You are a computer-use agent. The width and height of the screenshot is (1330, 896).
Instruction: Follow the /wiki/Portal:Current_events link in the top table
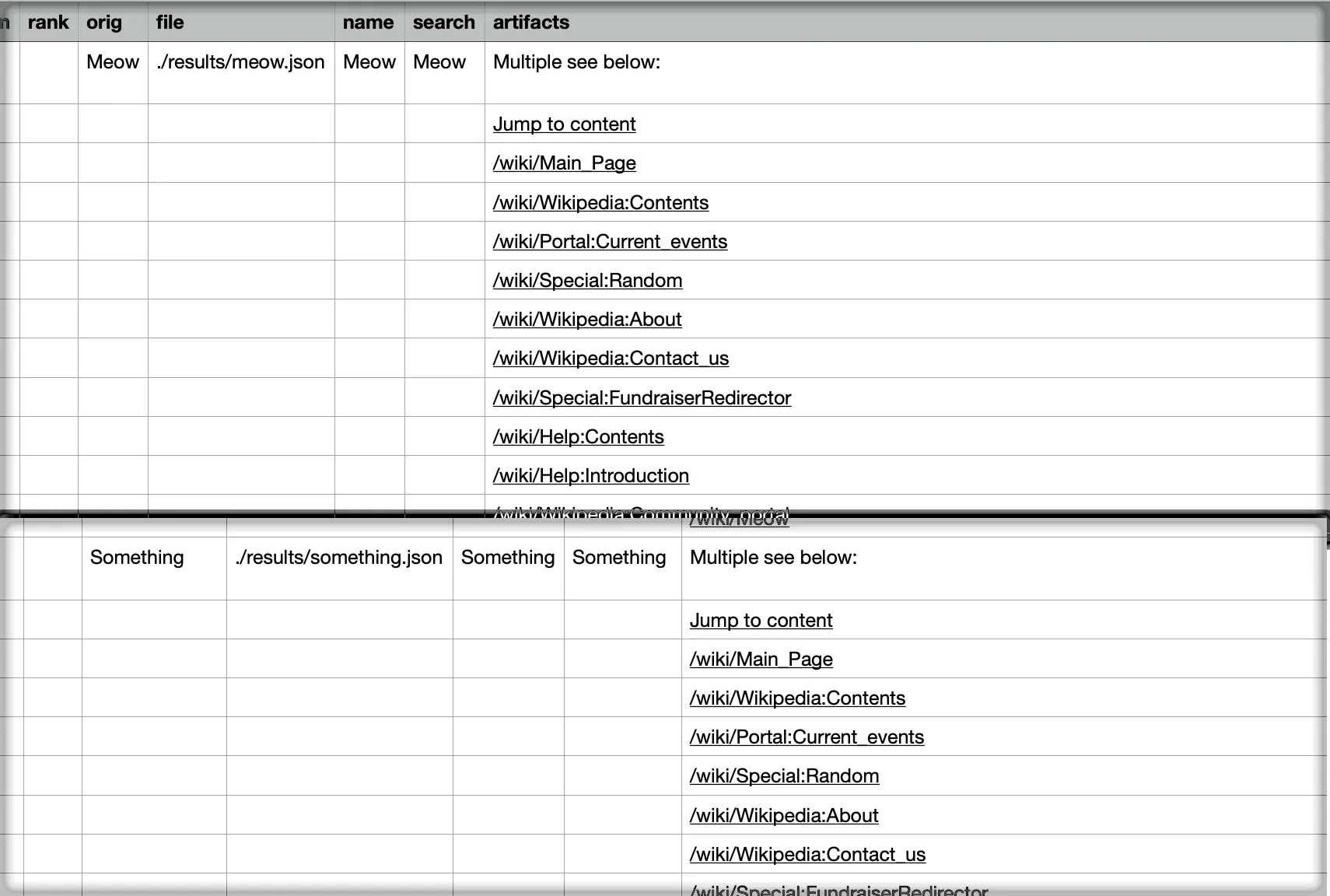coord(610,241)
